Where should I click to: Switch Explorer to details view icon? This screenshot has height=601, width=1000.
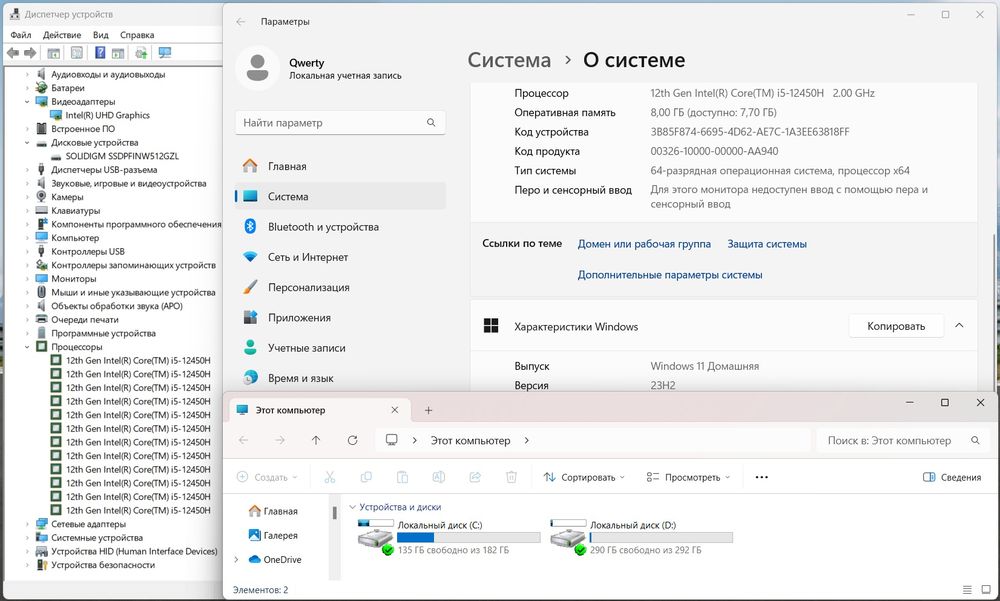(x=967, y=590)
